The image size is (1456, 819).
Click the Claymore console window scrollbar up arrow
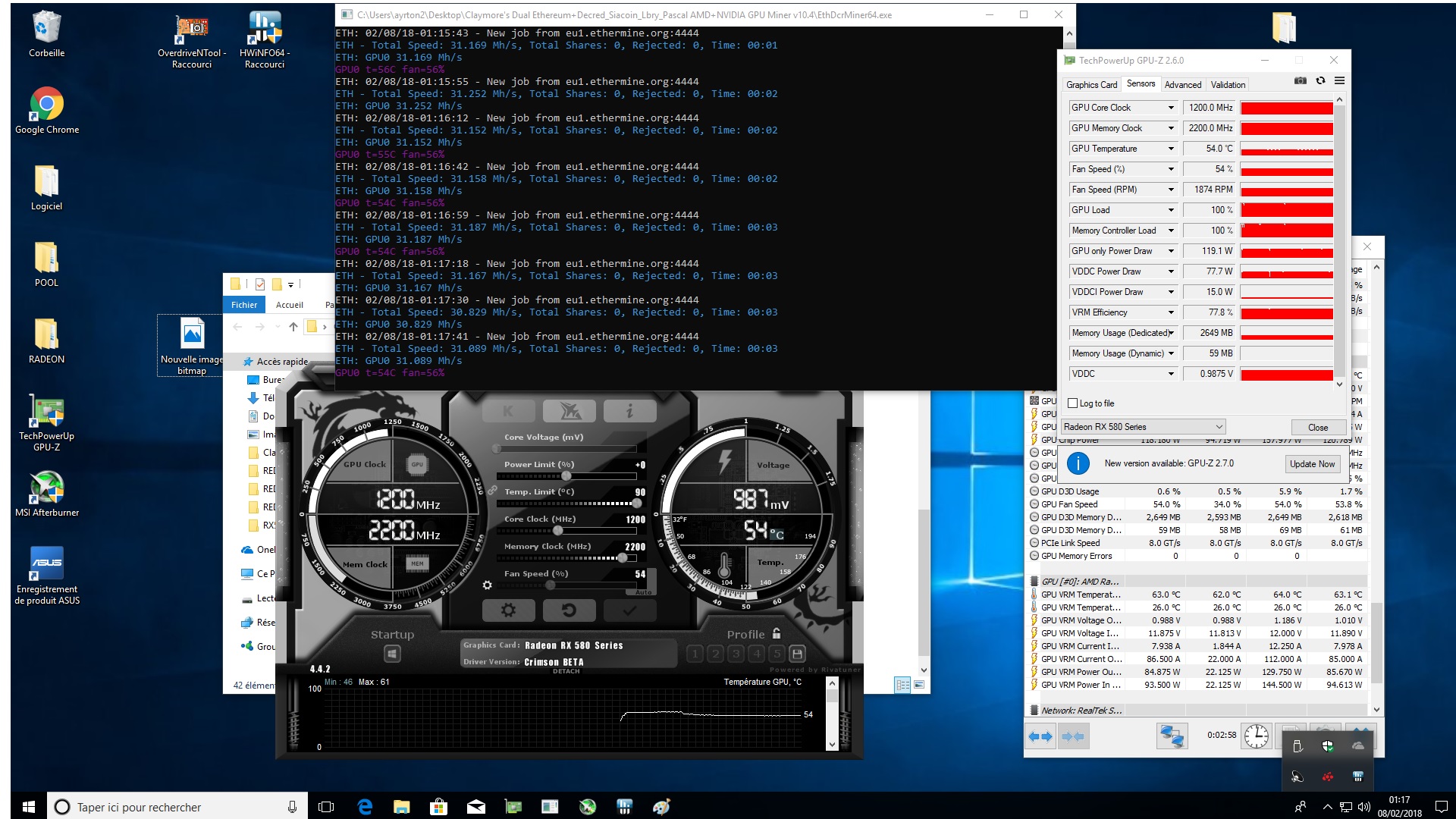pyautogui.click(x=1069, y=33)
